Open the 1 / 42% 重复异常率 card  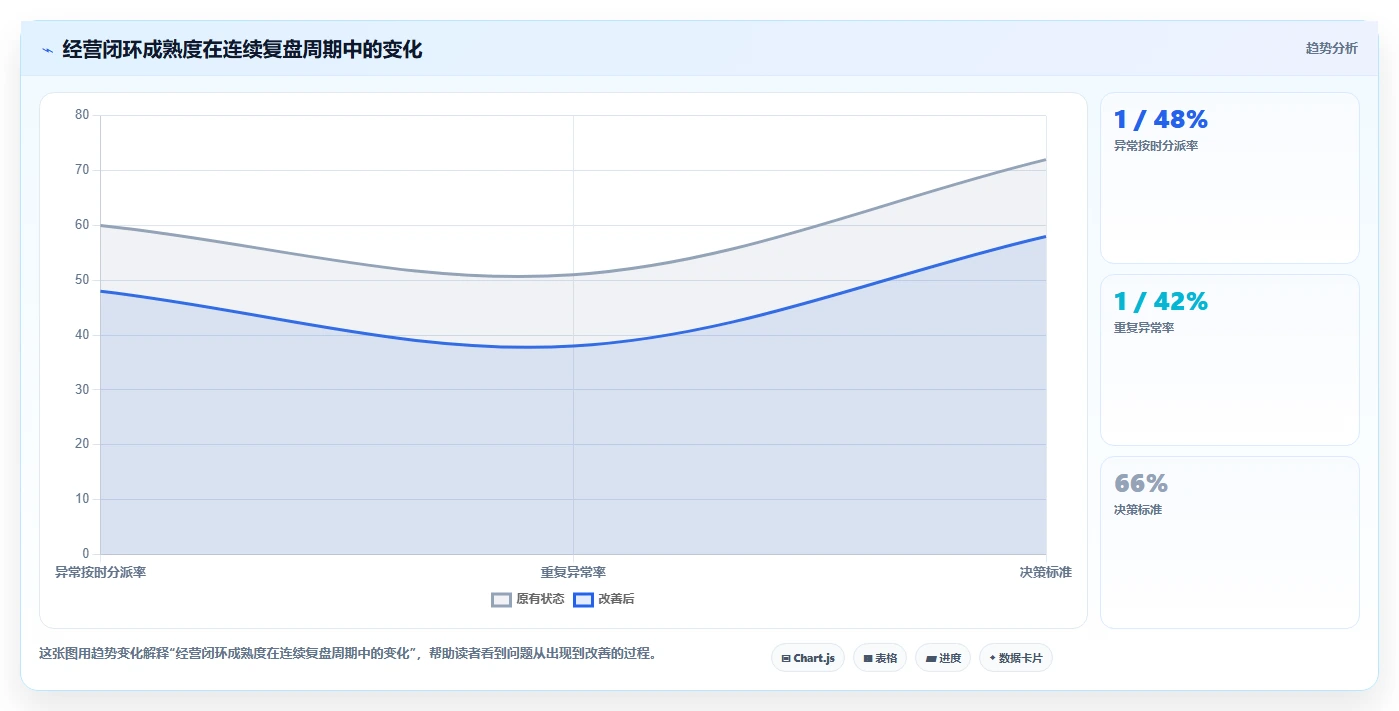[x=1230, y=360]
